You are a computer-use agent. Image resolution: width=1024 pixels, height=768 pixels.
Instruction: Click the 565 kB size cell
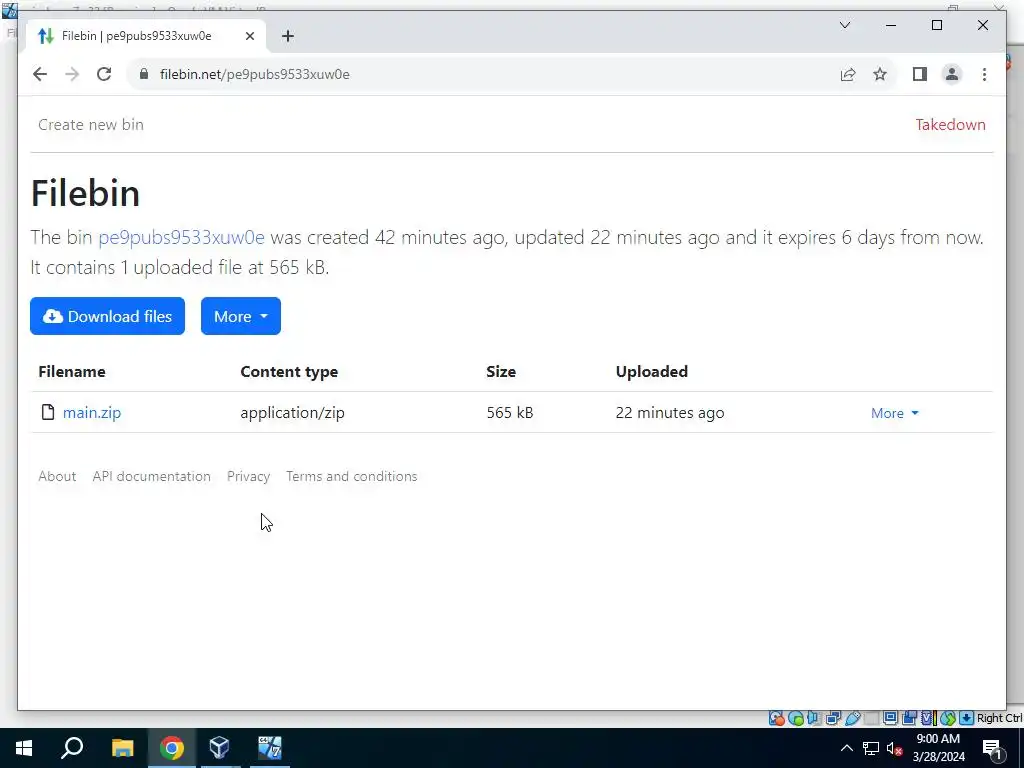[510, 413]
